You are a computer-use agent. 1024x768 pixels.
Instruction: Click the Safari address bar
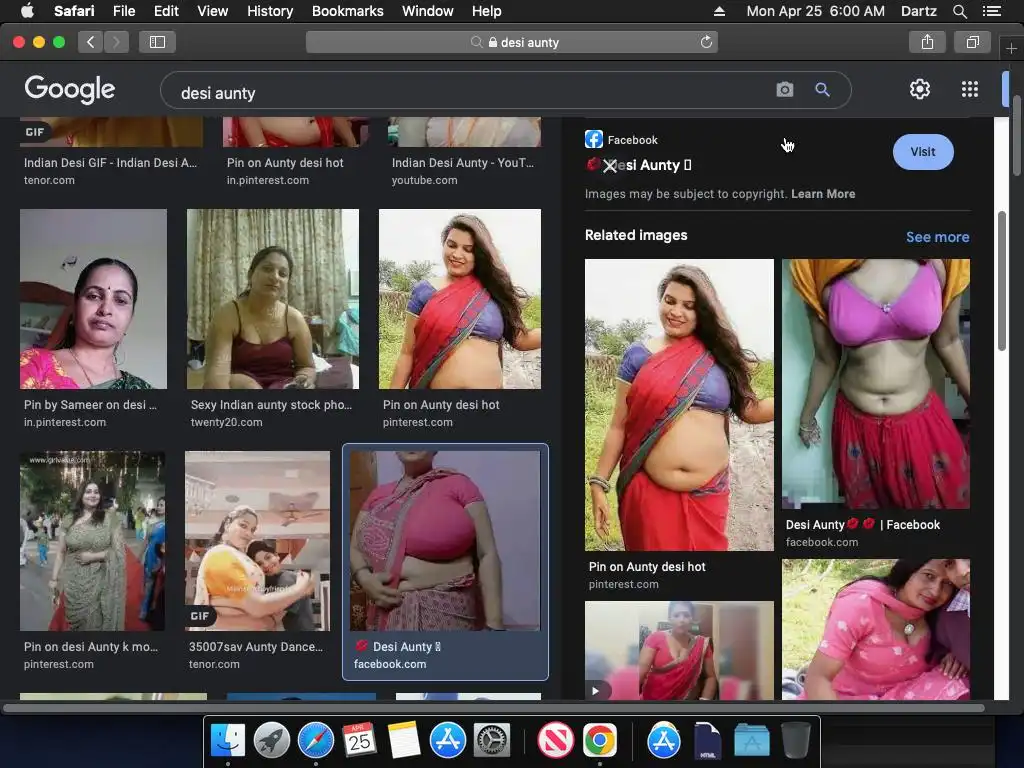tap(512, 42)
